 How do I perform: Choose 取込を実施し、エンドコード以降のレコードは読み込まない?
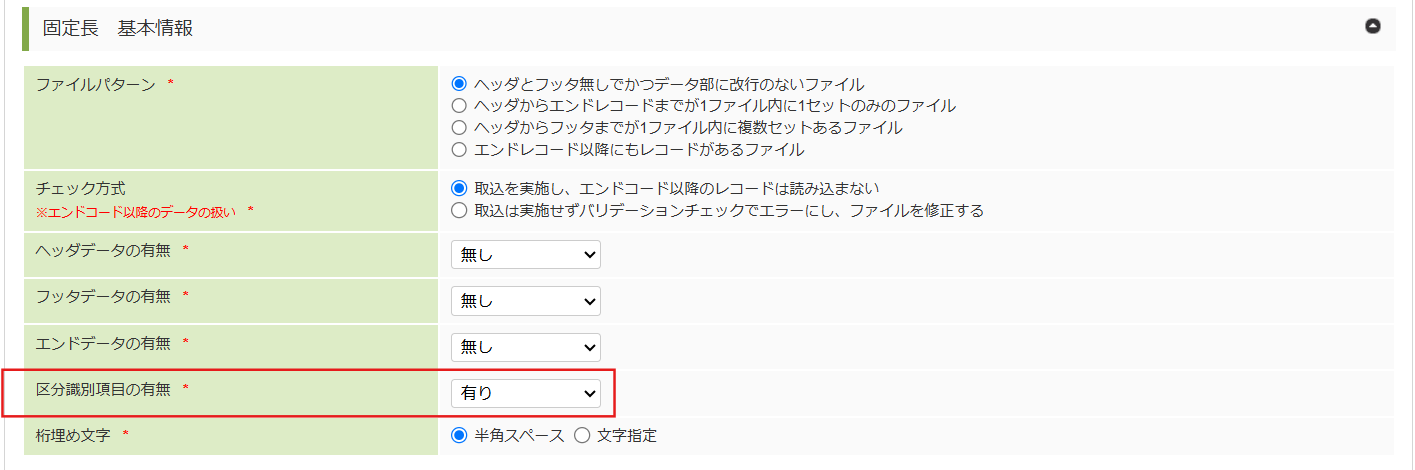pyautogui.click(x=460, y=188)
